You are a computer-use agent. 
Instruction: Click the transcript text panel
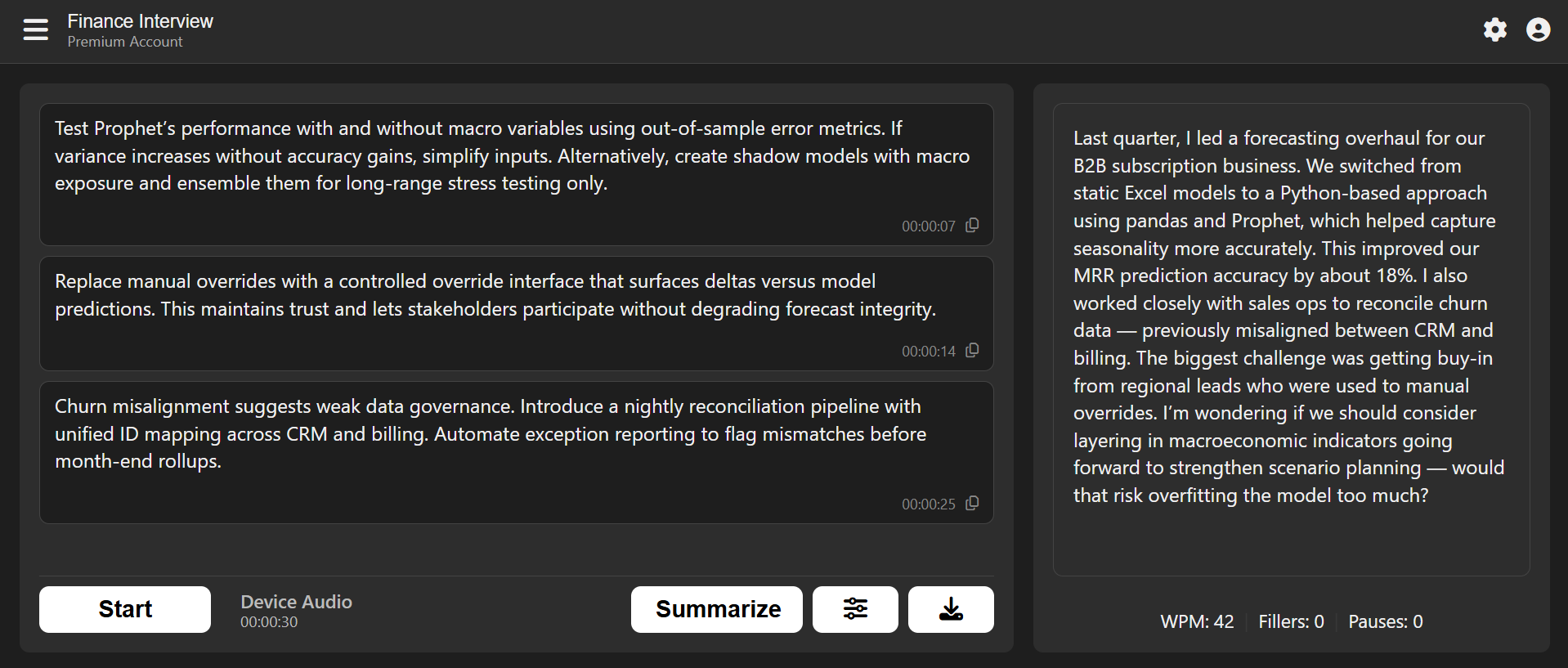pyautogui.click(x=1290, y=317)
